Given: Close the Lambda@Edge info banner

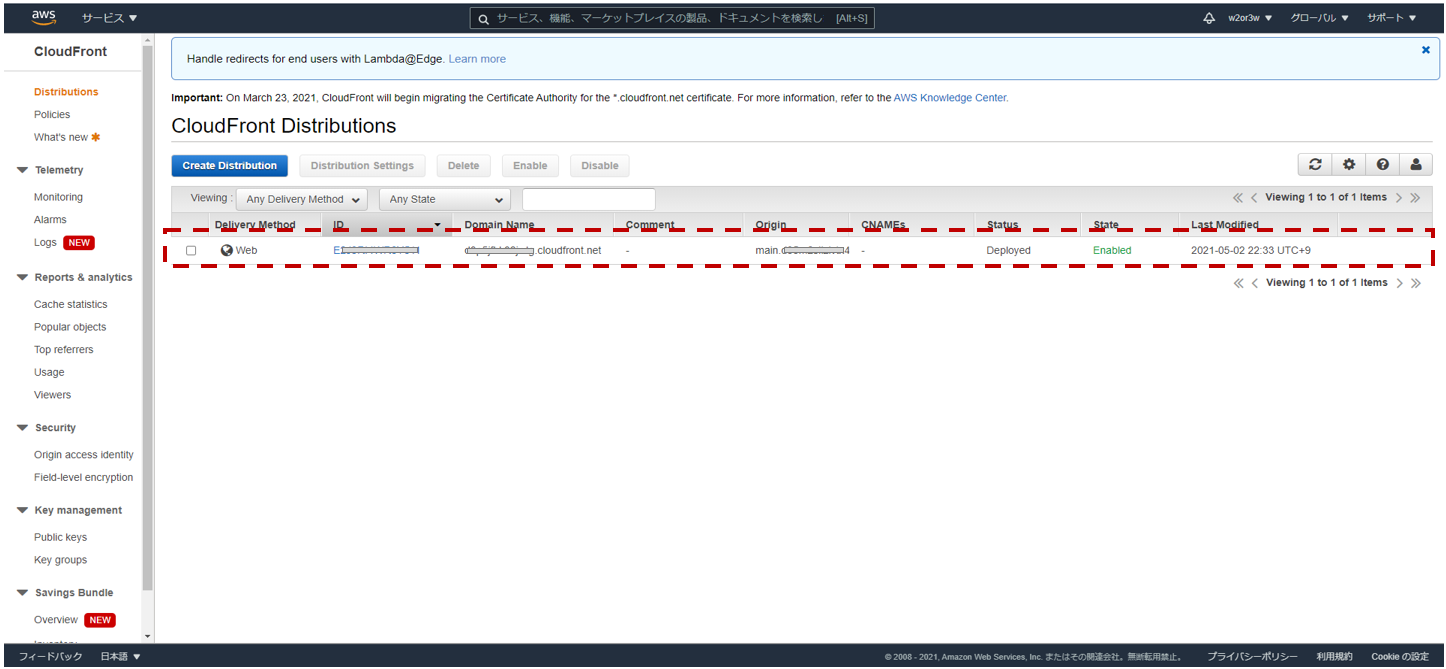Looking at the screenshot, I should pyautogui.click(x=1425, y=49).
